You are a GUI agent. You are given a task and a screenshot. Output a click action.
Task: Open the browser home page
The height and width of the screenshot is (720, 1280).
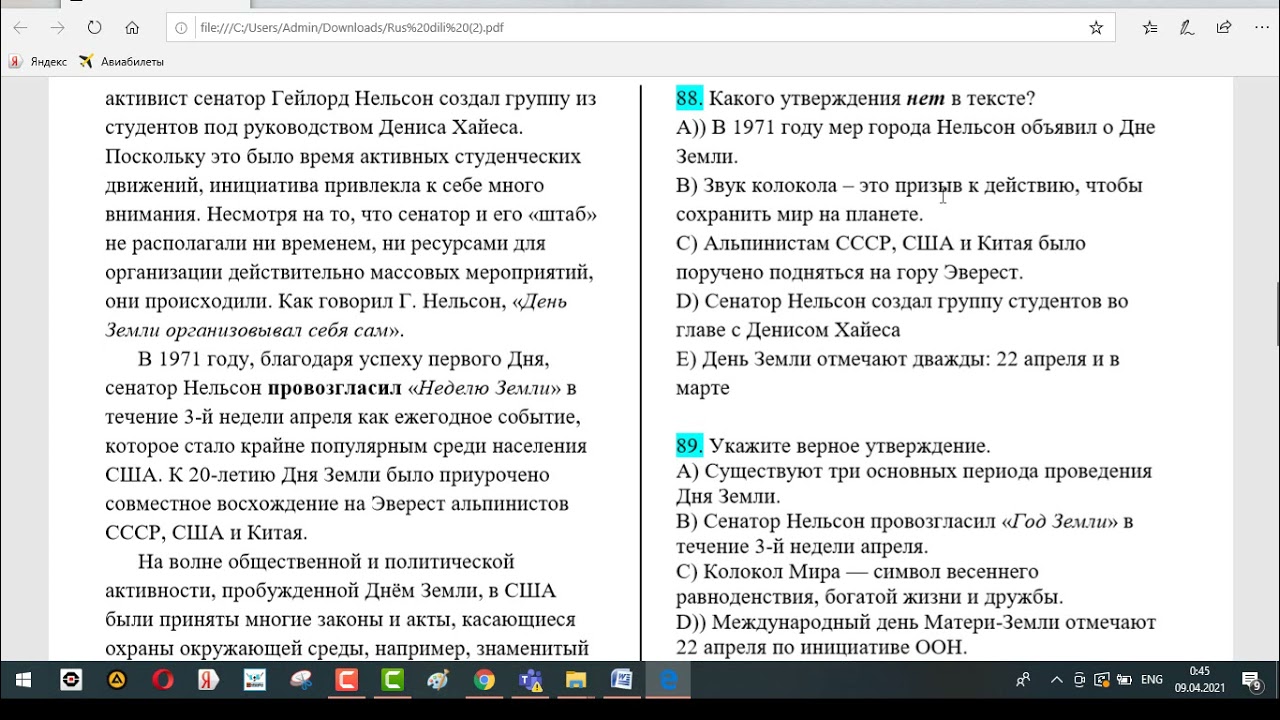pos(132,28)
